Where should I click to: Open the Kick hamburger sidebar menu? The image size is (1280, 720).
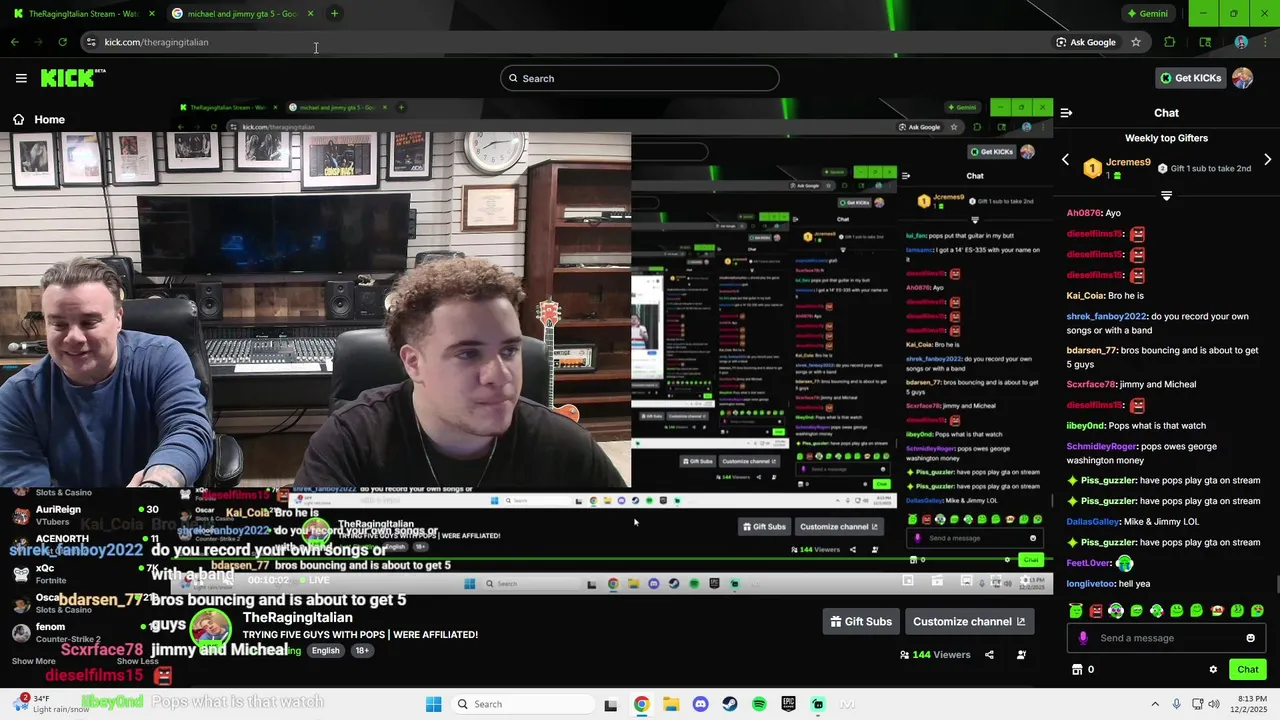tap(21, 78)
